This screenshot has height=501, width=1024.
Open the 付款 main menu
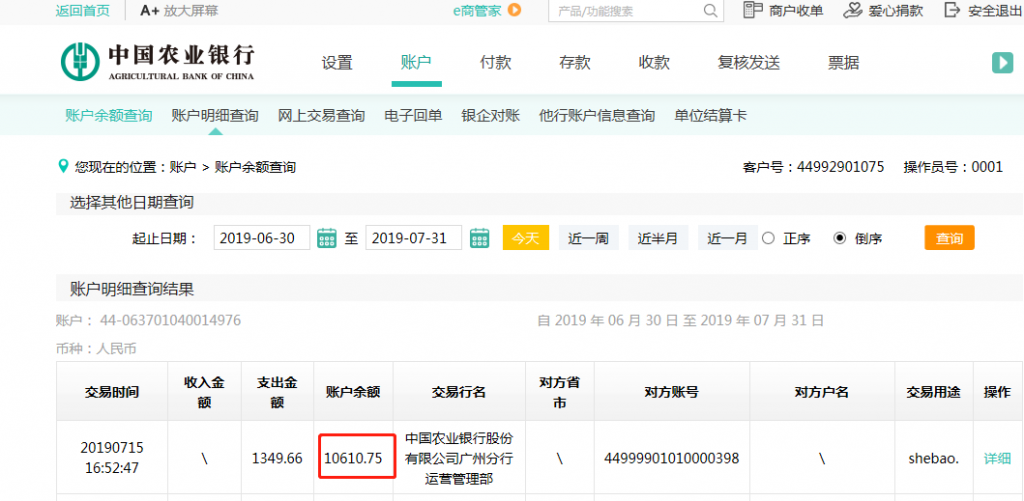pyautogui.click(x=495, y=62)
